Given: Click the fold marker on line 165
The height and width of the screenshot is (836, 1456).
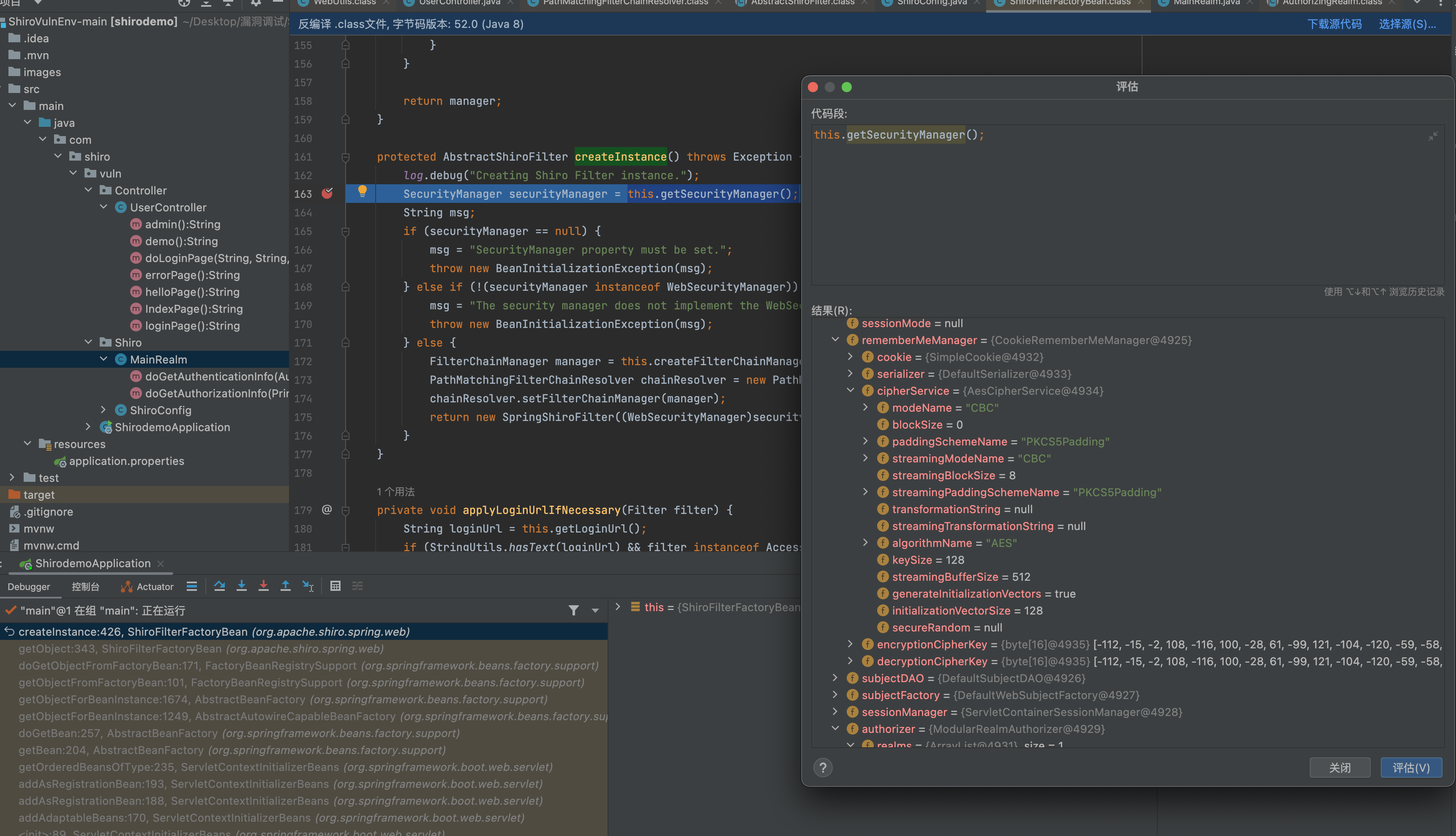Looking at the screenshot, I should coord(346,231).
